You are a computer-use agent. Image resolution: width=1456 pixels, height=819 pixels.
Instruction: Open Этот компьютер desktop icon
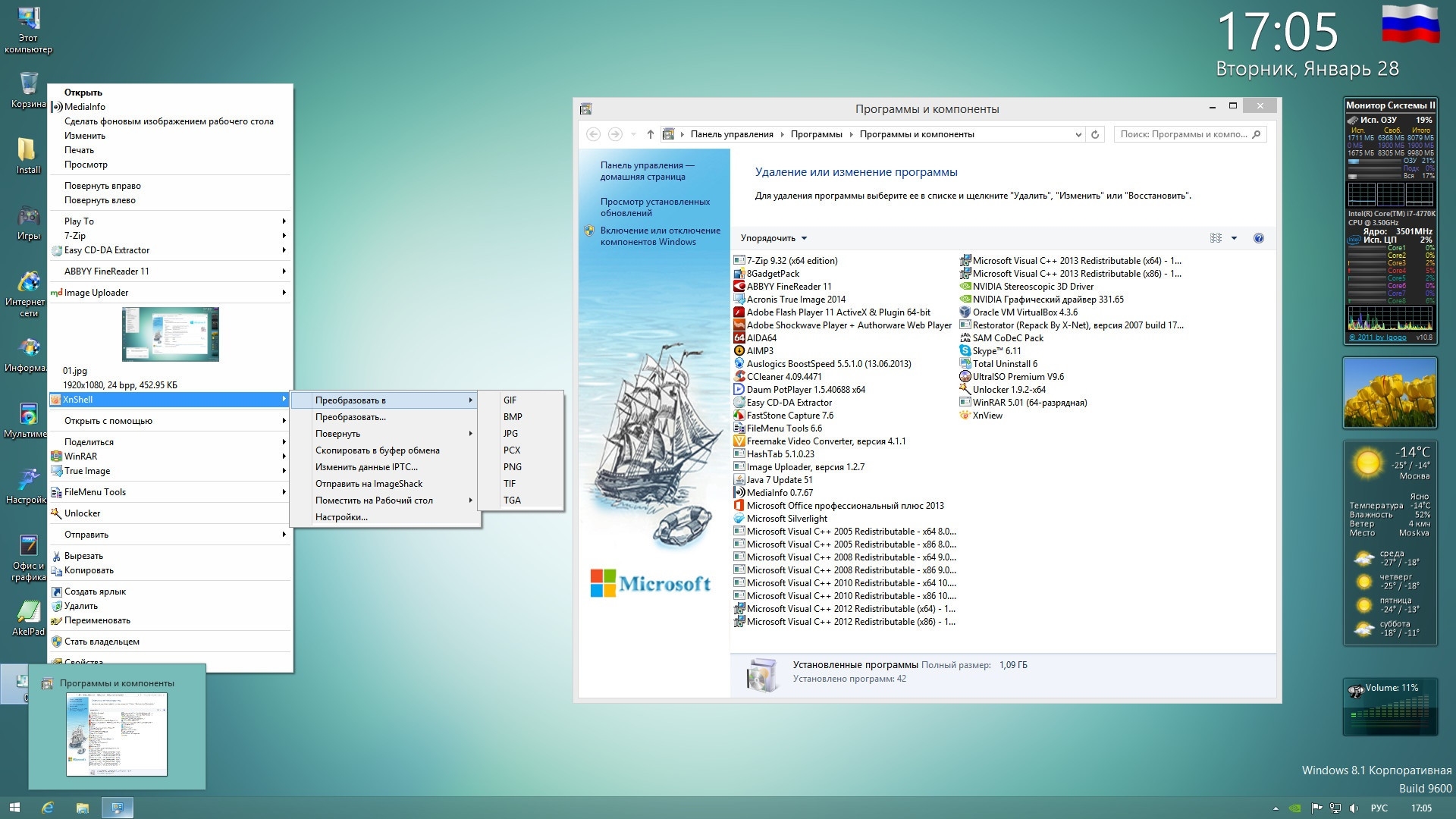tap(28, 30)
